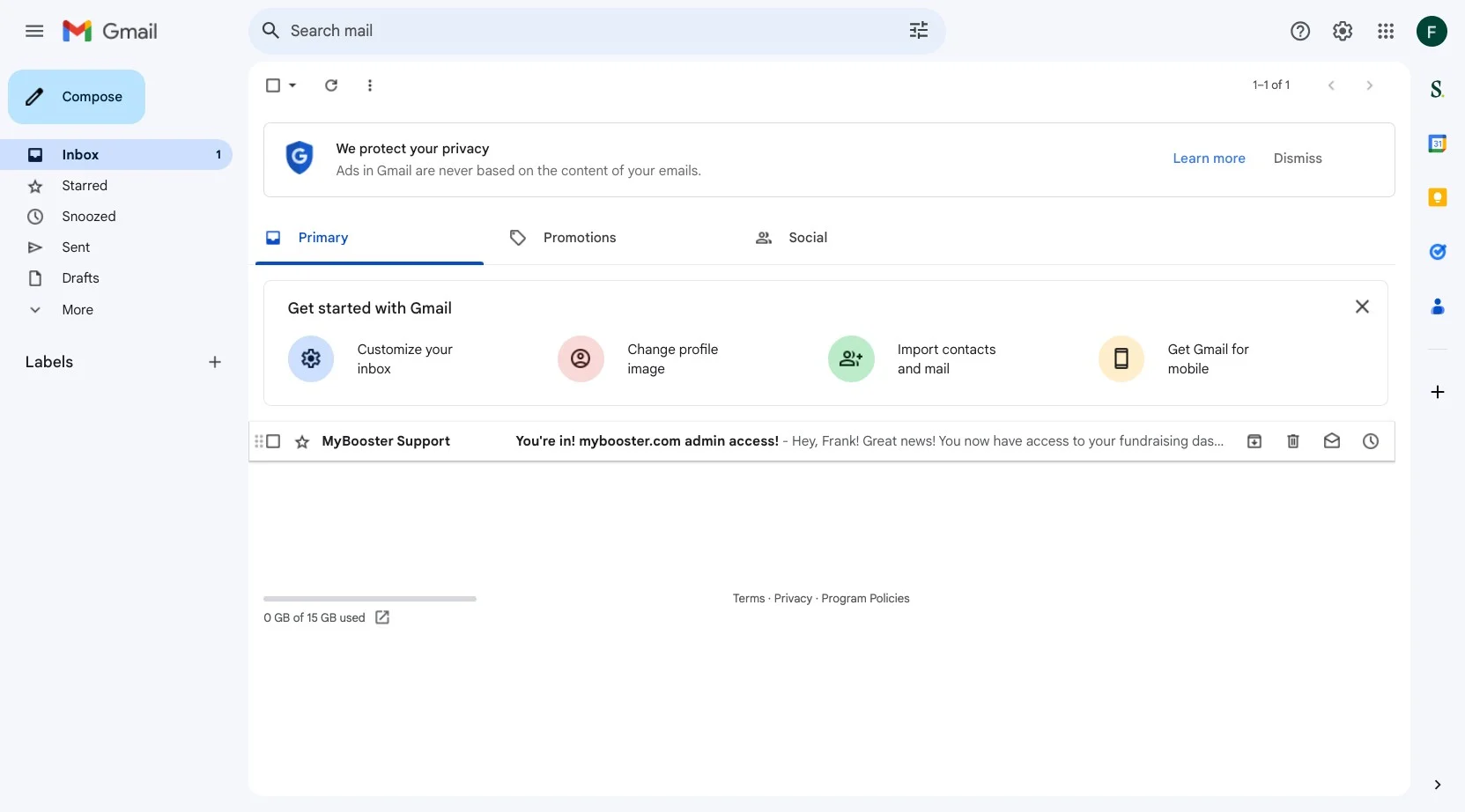Click the Customize your inbox gear icon
Screen dimensions: 1465x812
(311, 358)
